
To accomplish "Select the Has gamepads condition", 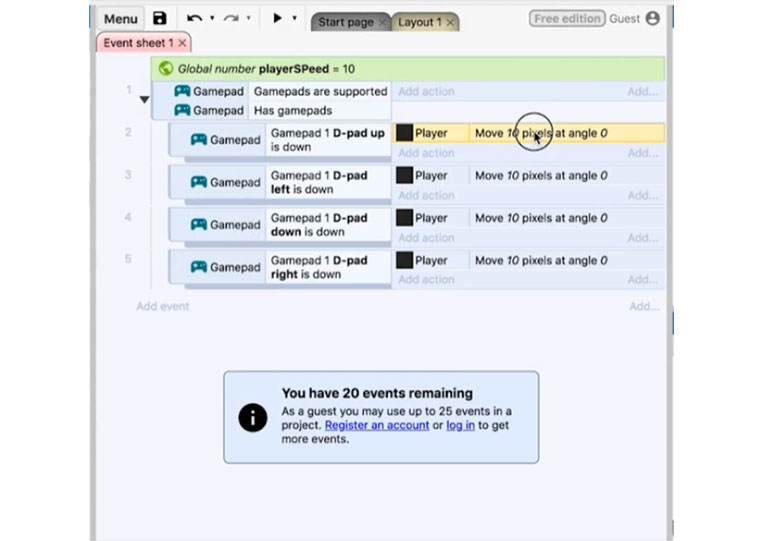I will click(320, 110).
